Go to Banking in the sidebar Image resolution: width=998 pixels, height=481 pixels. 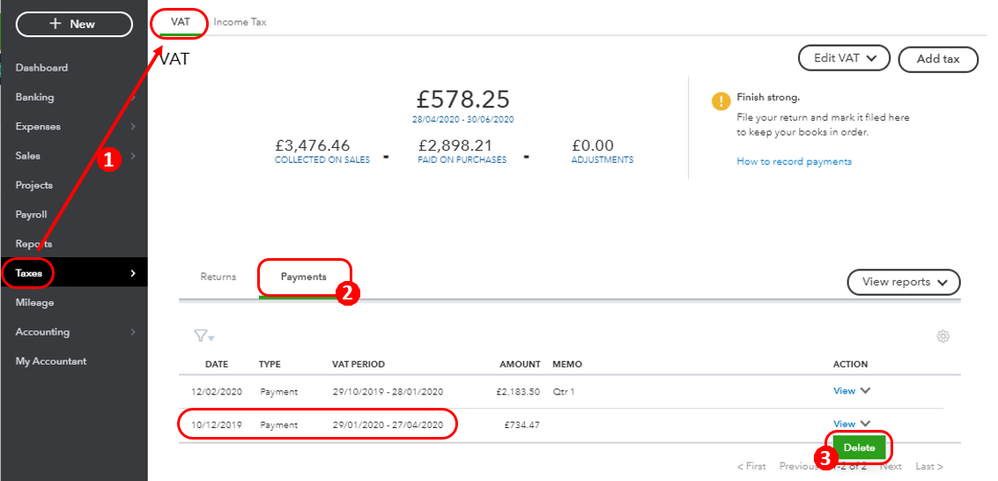click(x=35, y=97)
